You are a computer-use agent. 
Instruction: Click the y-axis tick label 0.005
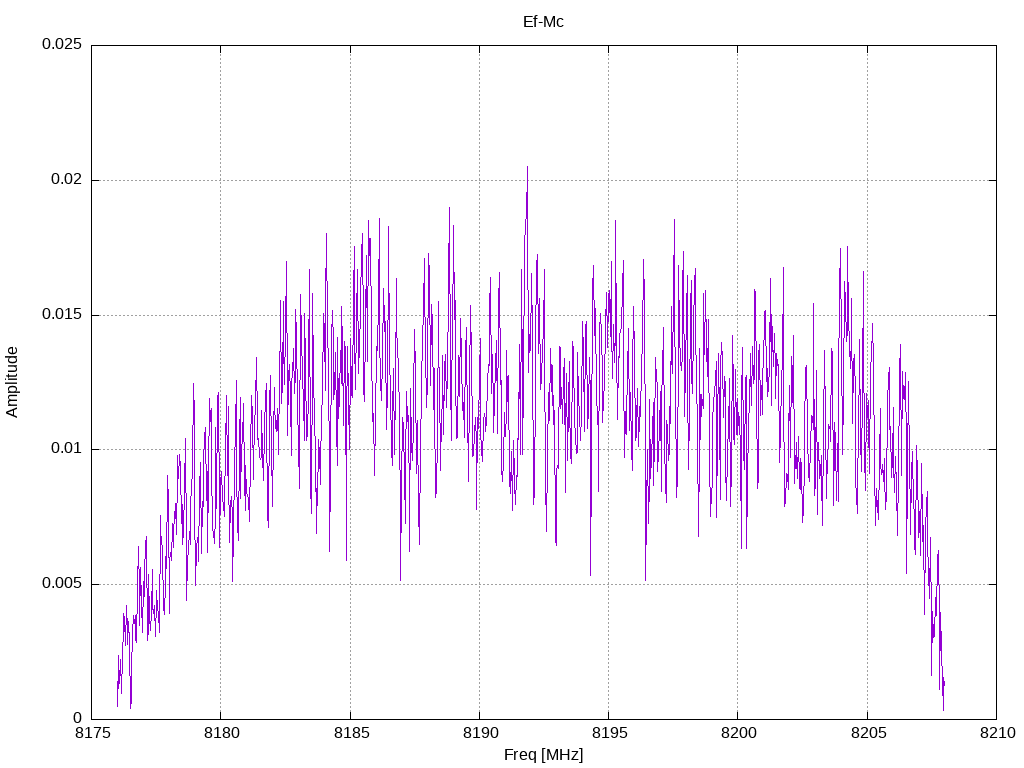pos(62,583)
